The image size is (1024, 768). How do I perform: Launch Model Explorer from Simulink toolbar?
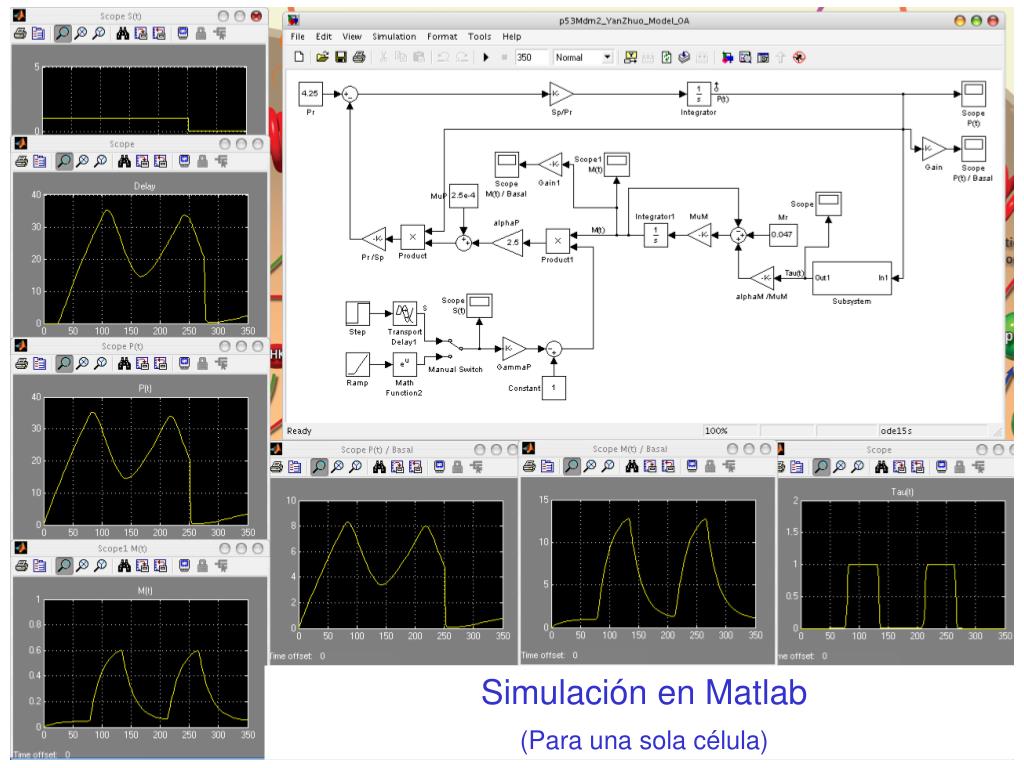pos(745,57)
